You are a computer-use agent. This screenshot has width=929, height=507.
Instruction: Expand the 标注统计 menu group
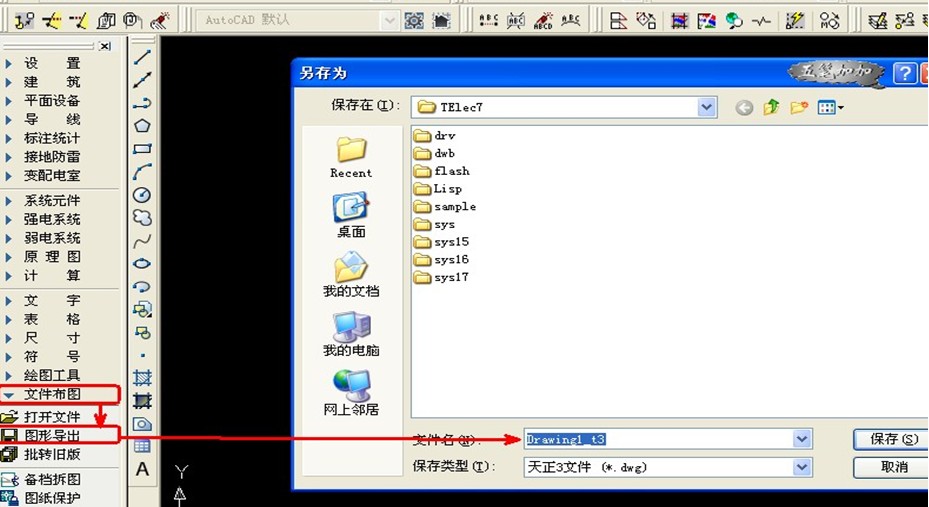[x=51, y=138]
